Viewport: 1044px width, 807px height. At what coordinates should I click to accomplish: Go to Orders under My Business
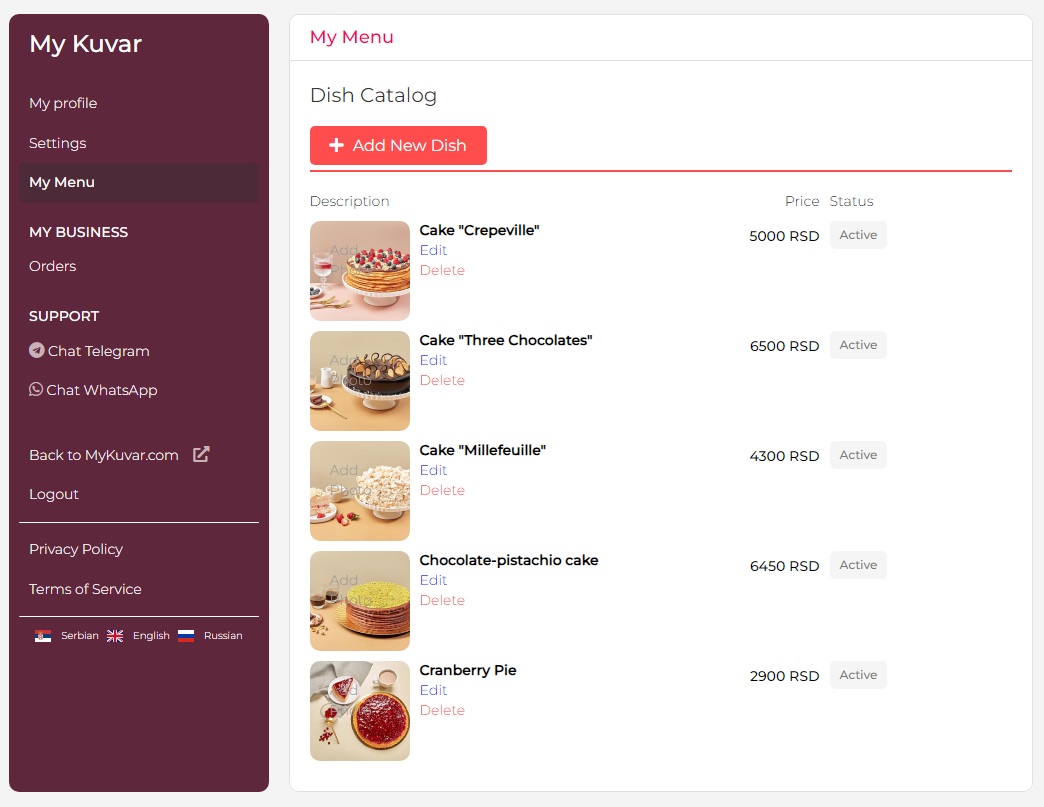click(53, 266)
